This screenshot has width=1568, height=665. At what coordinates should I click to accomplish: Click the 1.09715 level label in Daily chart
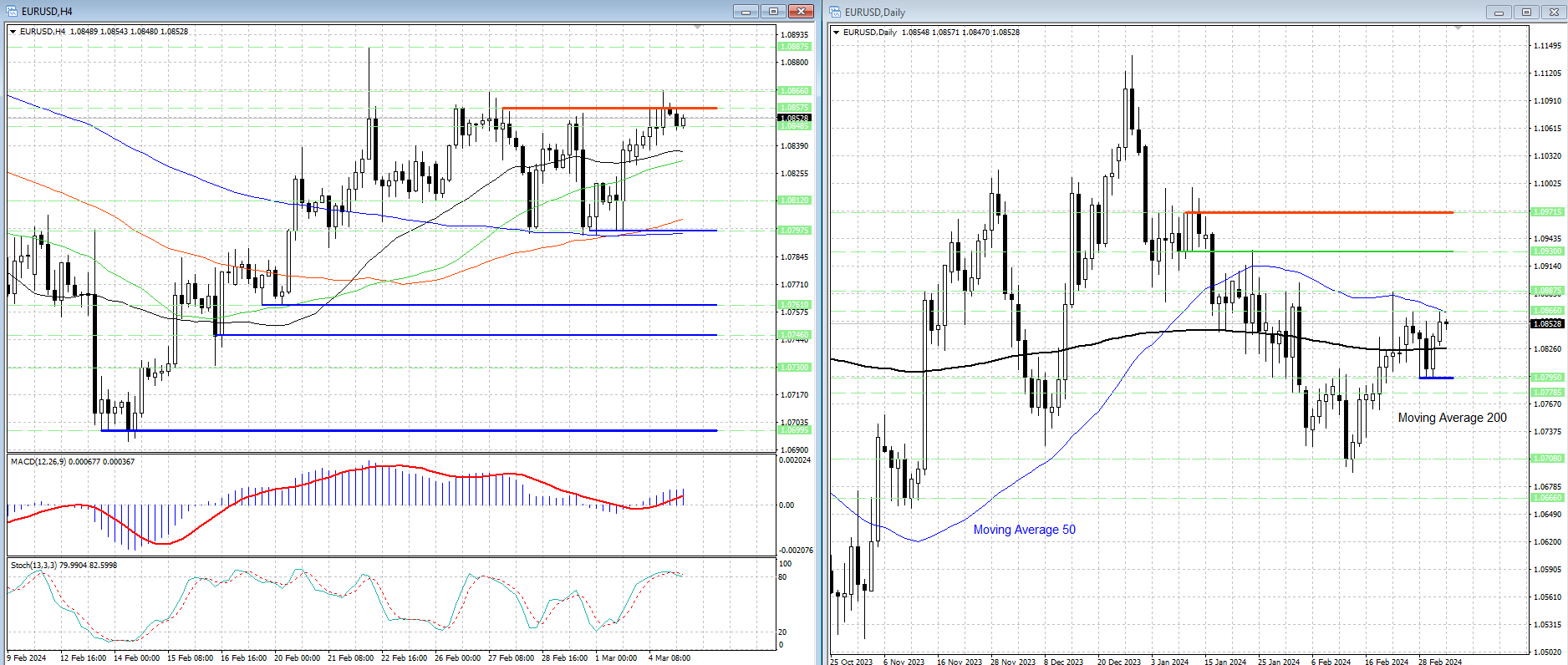coord(1546,212)
